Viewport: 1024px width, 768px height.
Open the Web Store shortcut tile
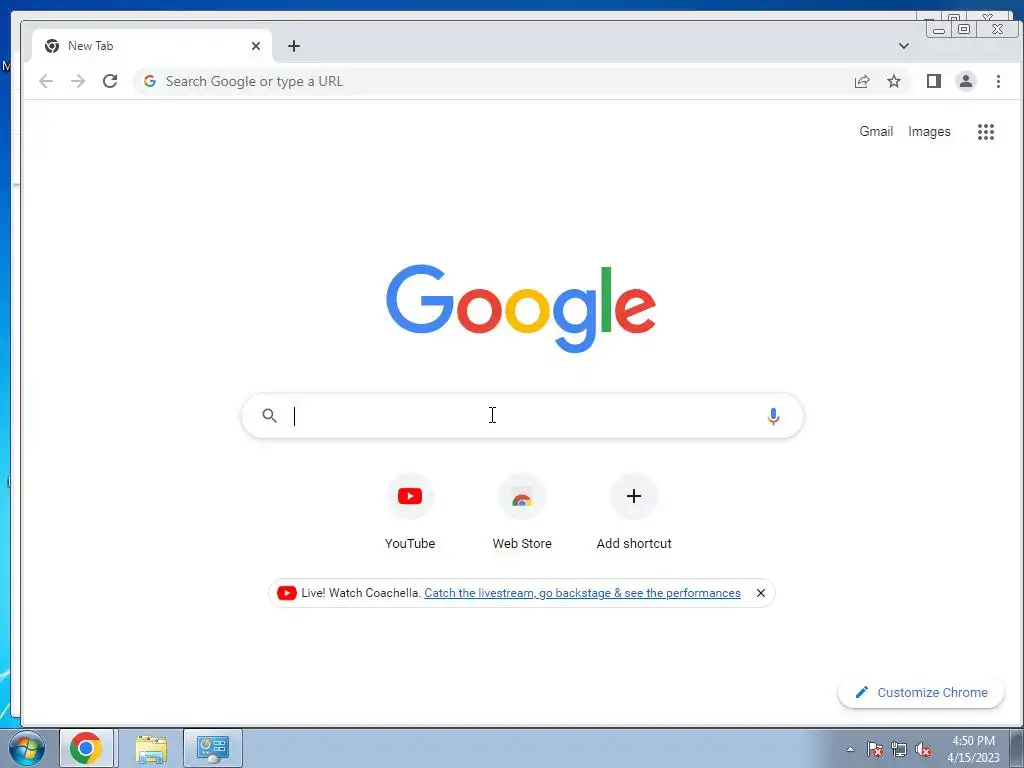pyautogui.click(x=522, y=512)
